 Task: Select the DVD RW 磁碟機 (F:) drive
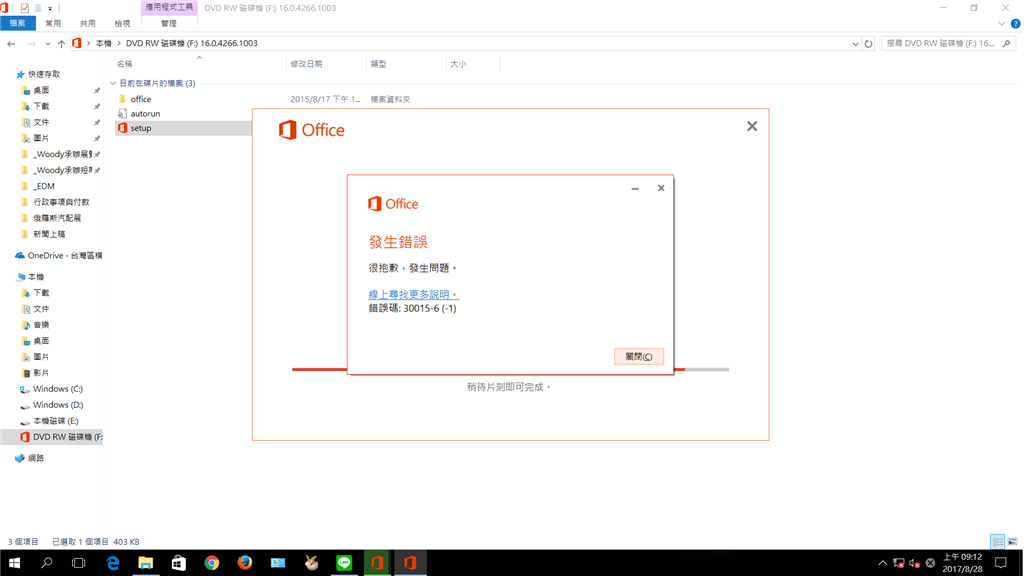pyautogui.click(x=67, y=437)
